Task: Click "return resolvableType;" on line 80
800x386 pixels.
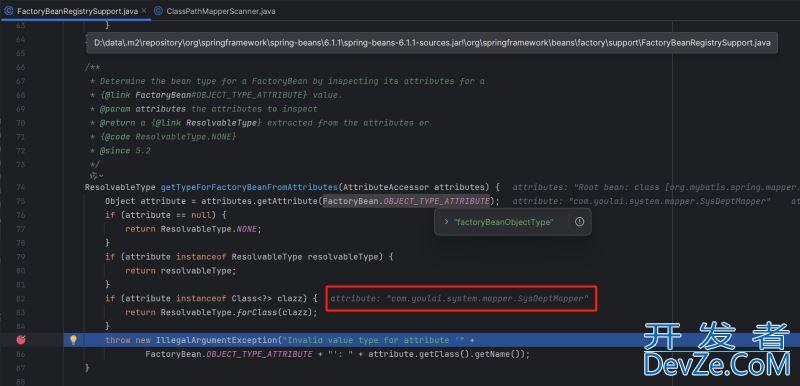Action: 181,271
